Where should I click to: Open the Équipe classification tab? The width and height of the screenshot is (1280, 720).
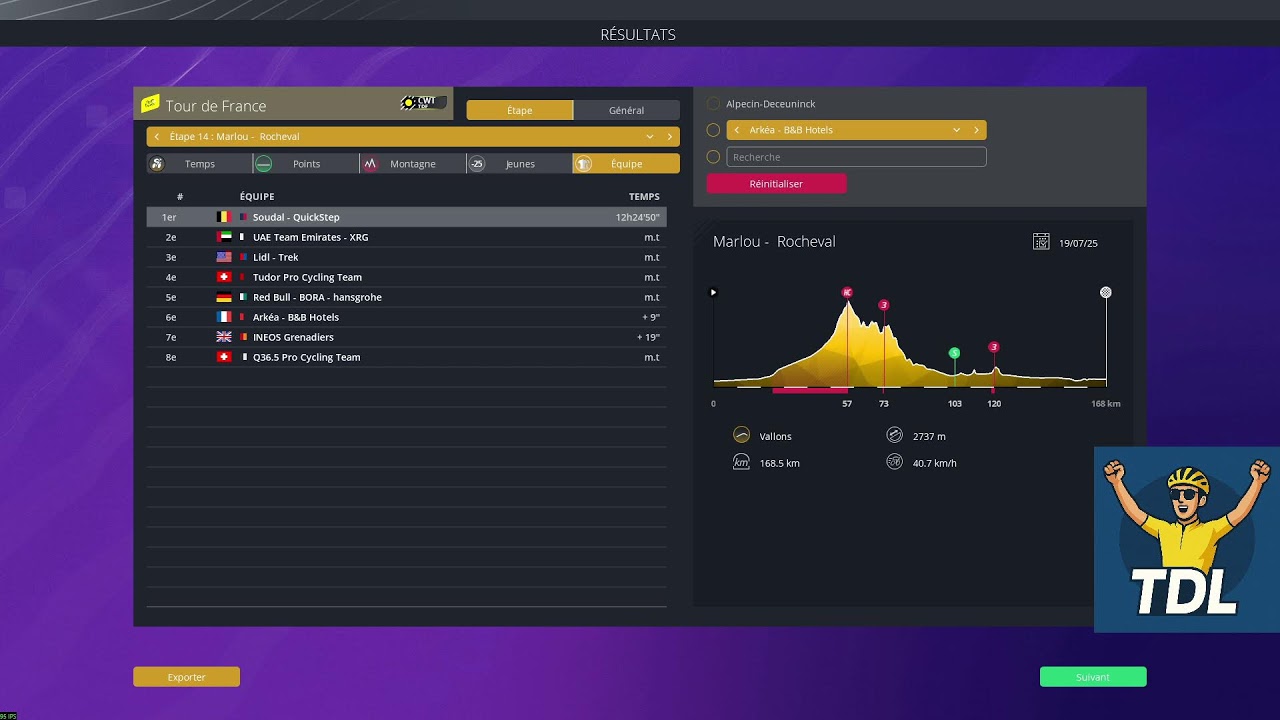pos(626,164)
